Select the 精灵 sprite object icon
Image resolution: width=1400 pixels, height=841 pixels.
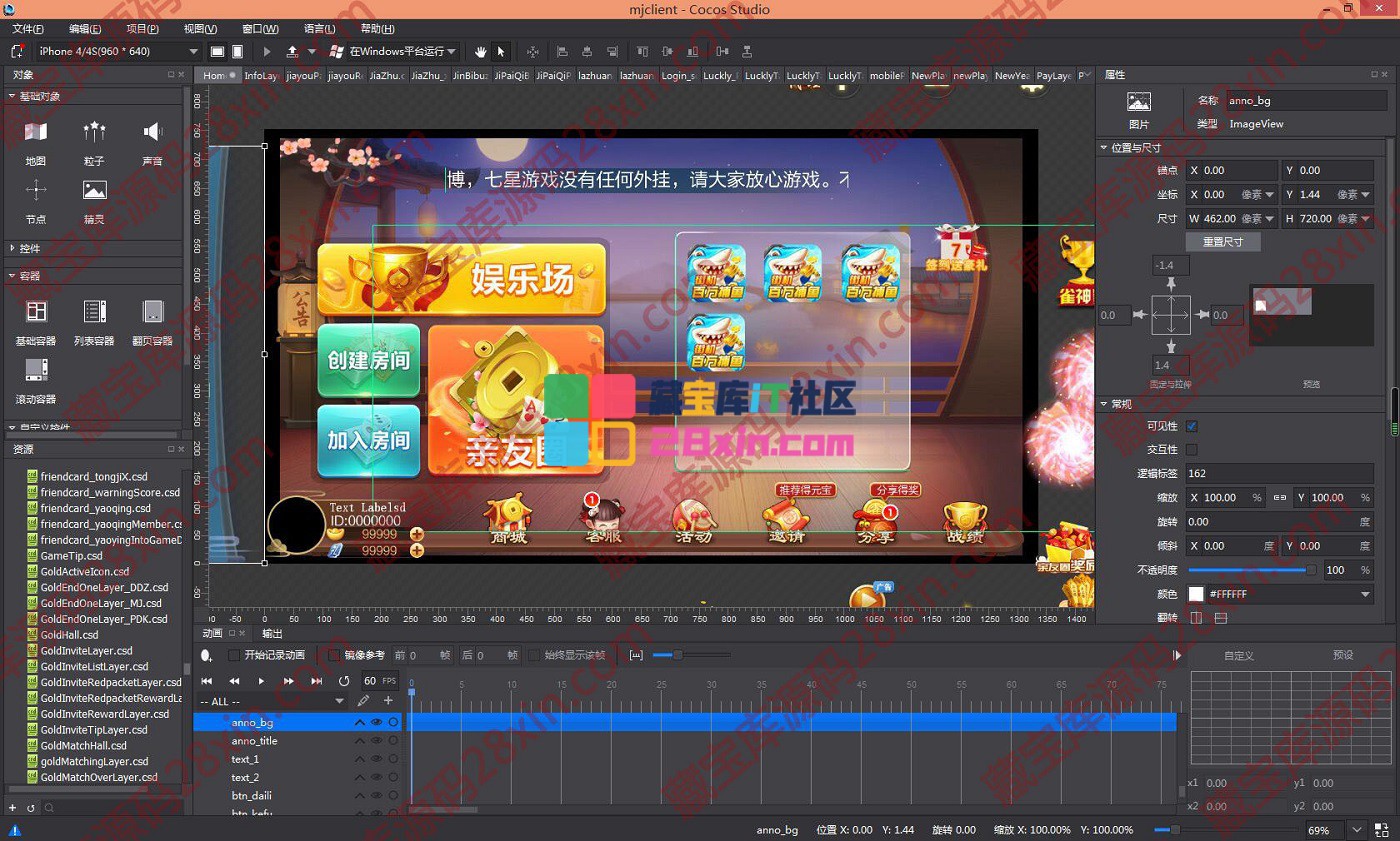(95, 190)
